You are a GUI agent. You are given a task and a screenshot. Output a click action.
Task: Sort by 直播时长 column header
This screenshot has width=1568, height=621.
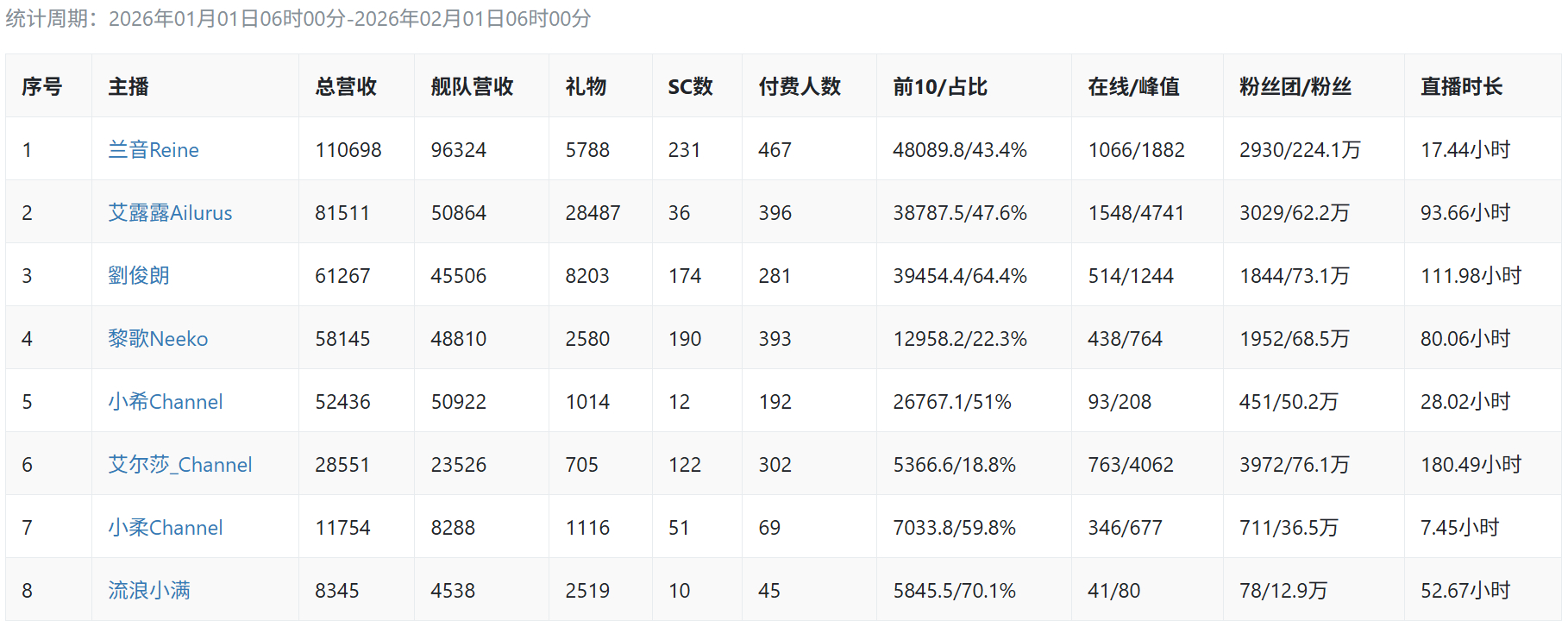point(1461,86)
